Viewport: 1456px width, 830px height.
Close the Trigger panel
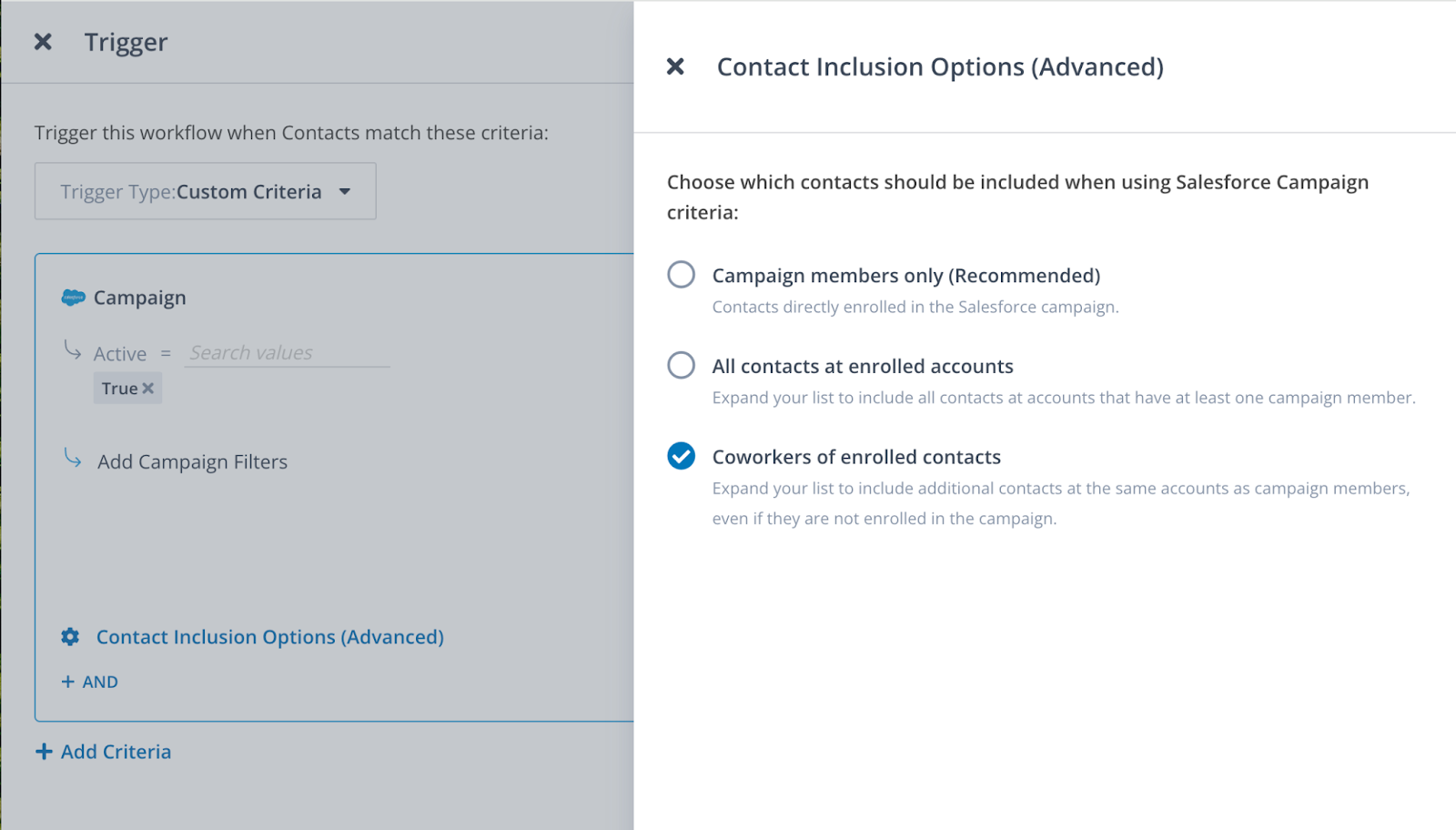43,42
